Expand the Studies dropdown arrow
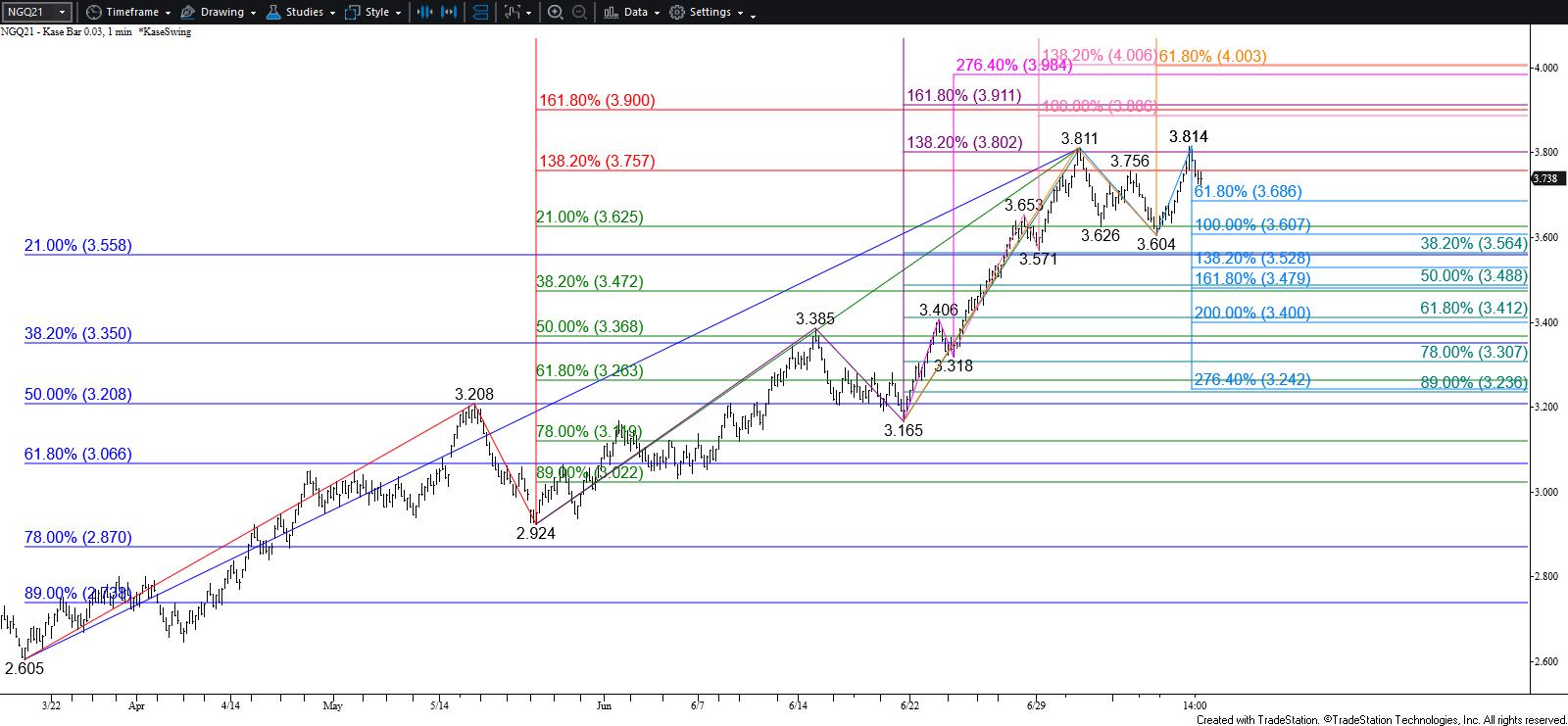The width and height of the screenshot is (1568, 726). tap(331, 13)
